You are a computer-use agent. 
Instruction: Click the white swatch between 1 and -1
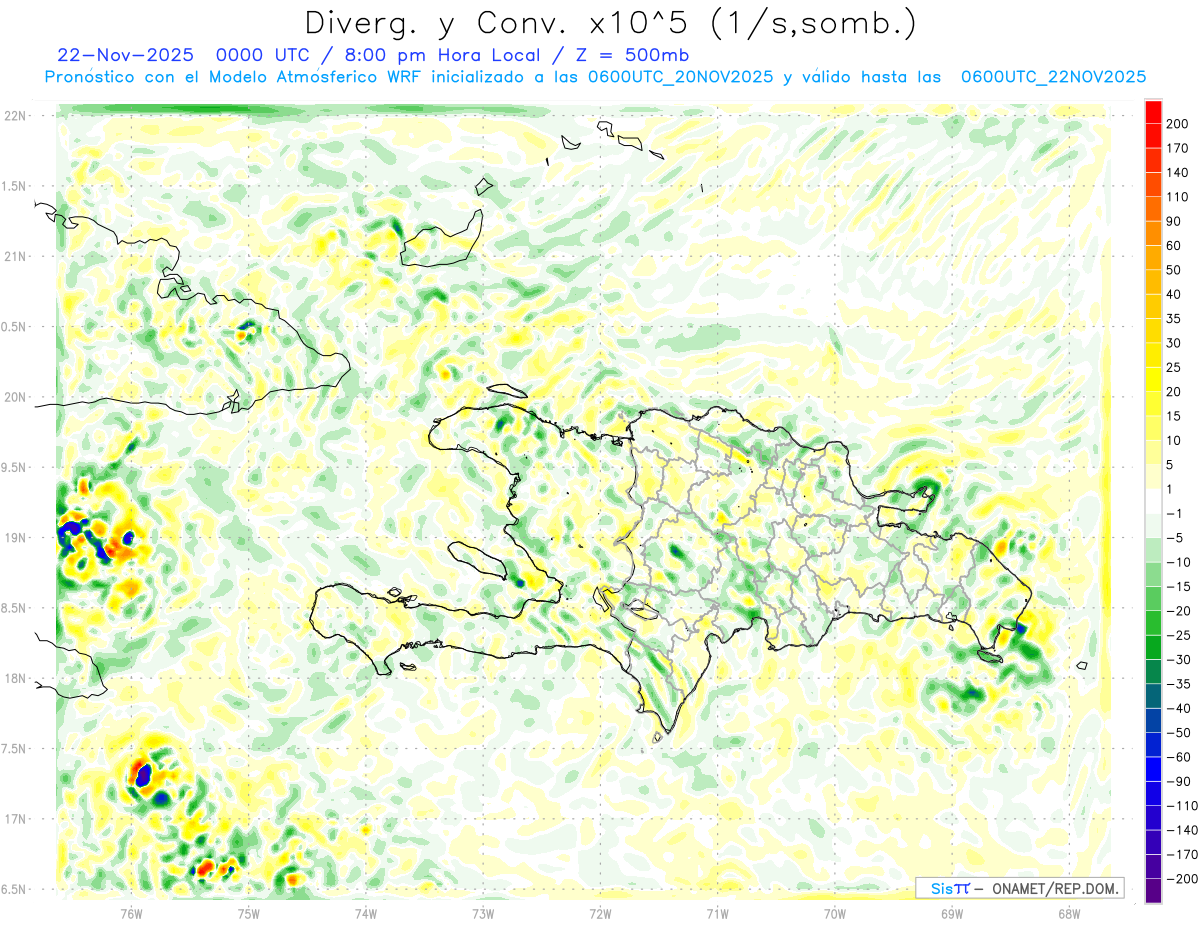(1153, 501)
